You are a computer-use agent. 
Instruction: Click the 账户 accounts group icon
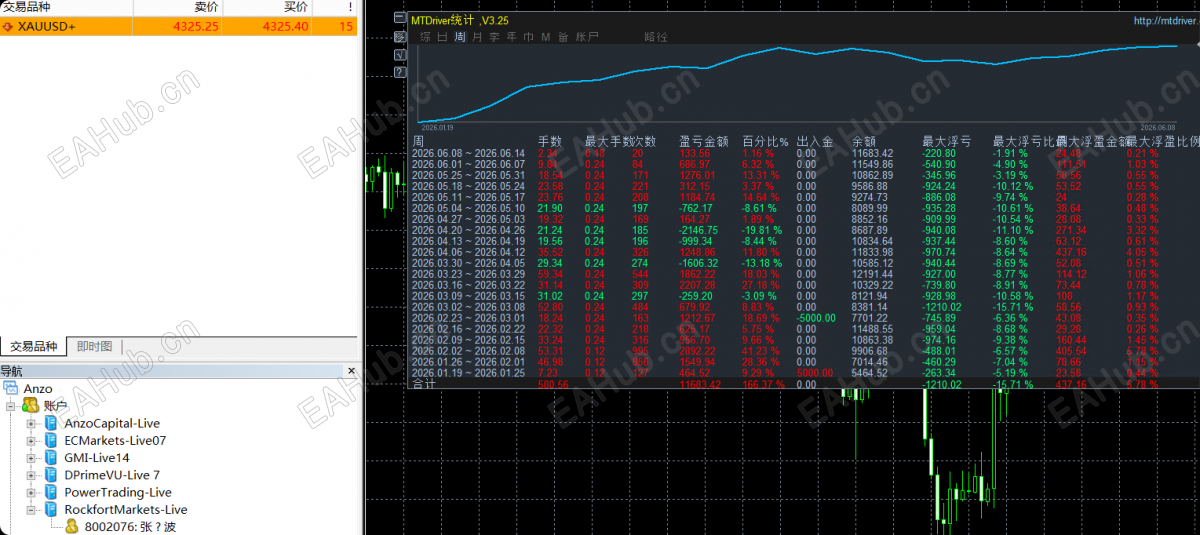click(x=30, y=405)
